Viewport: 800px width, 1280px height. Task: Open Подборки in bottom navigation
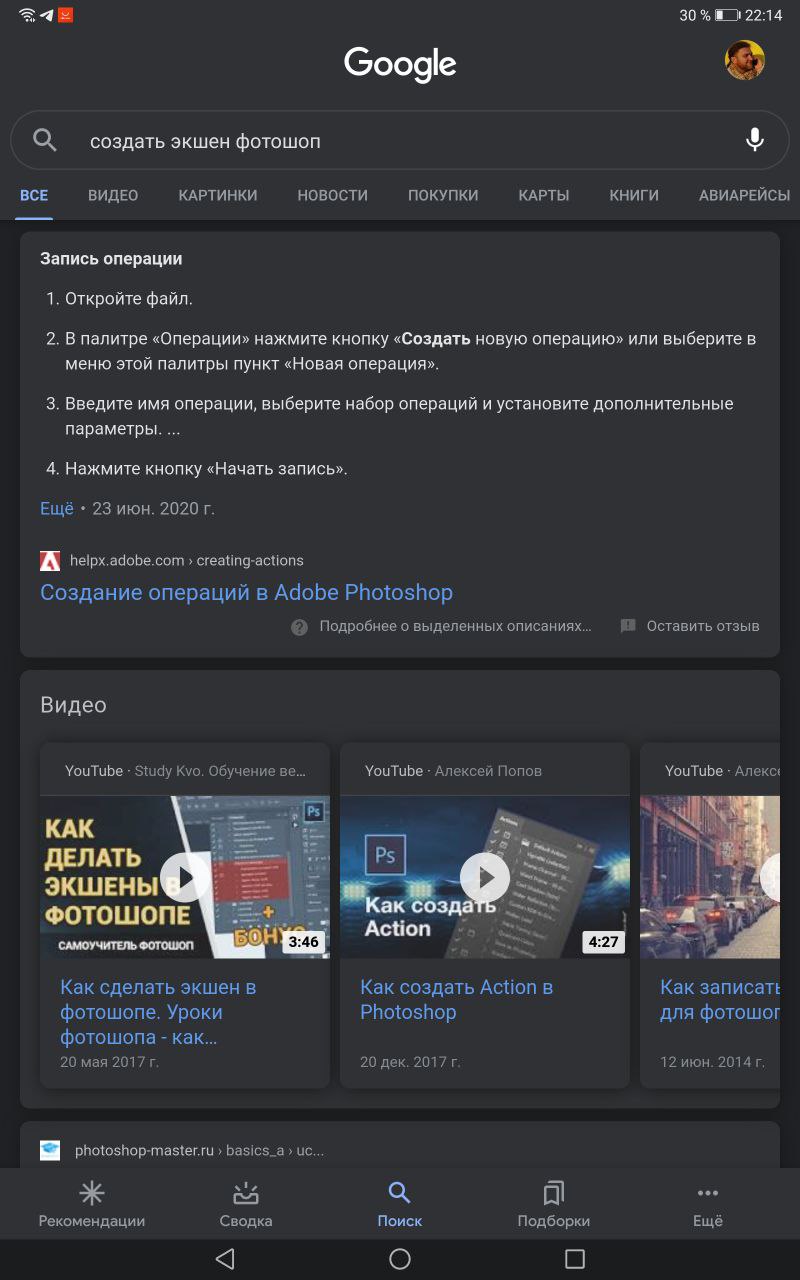point(553,1205)
